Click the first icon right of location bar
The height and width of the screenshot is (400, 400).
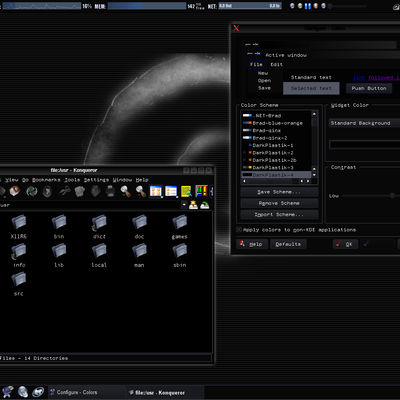[x=193, y=205]
